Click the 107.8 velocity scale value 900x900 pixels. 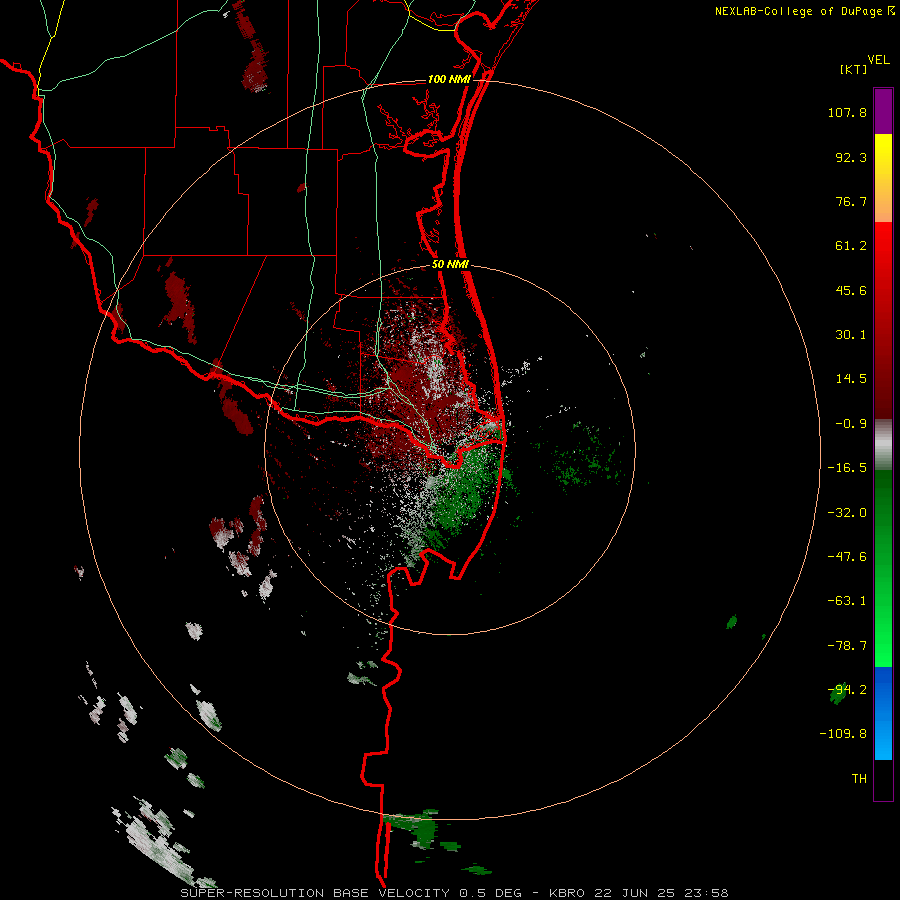(847, 113)
